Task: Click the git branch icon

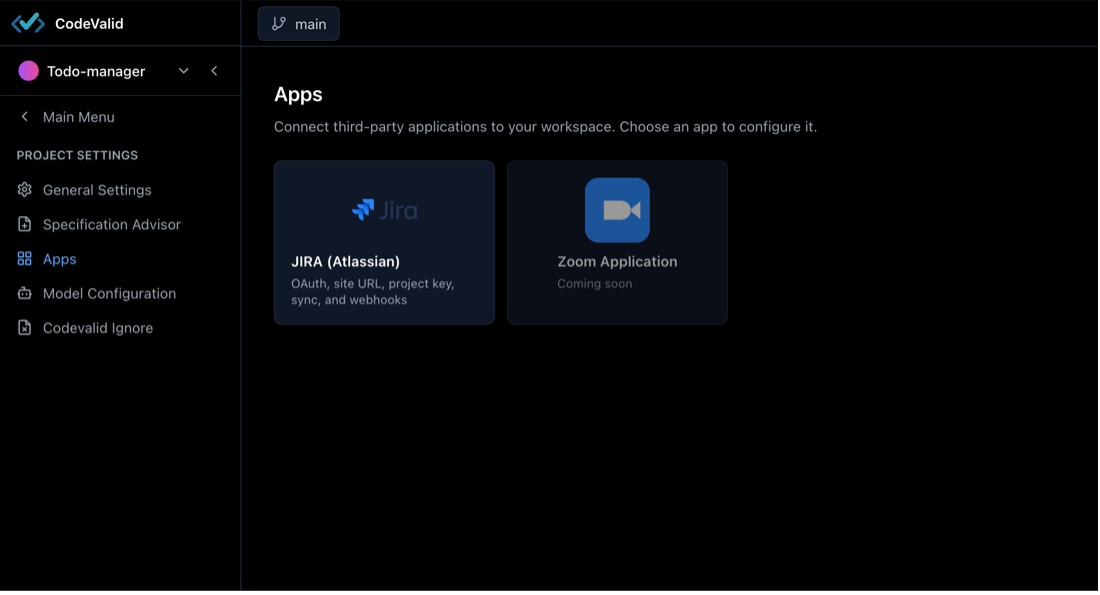Action: [279, 24]
